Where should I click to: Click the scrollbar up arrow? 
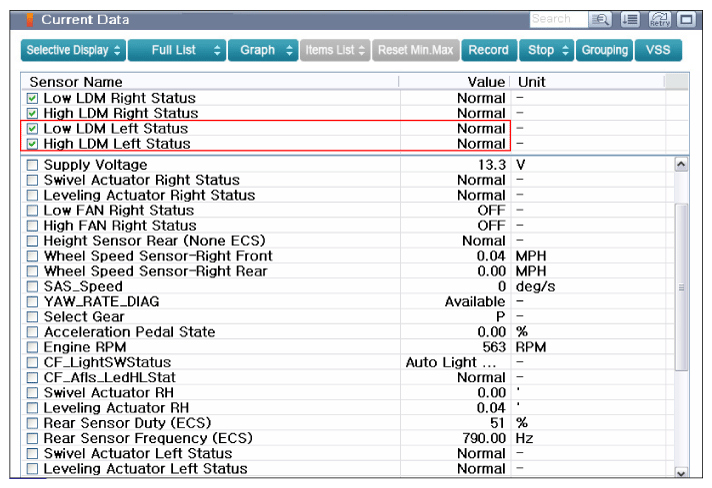681,164
